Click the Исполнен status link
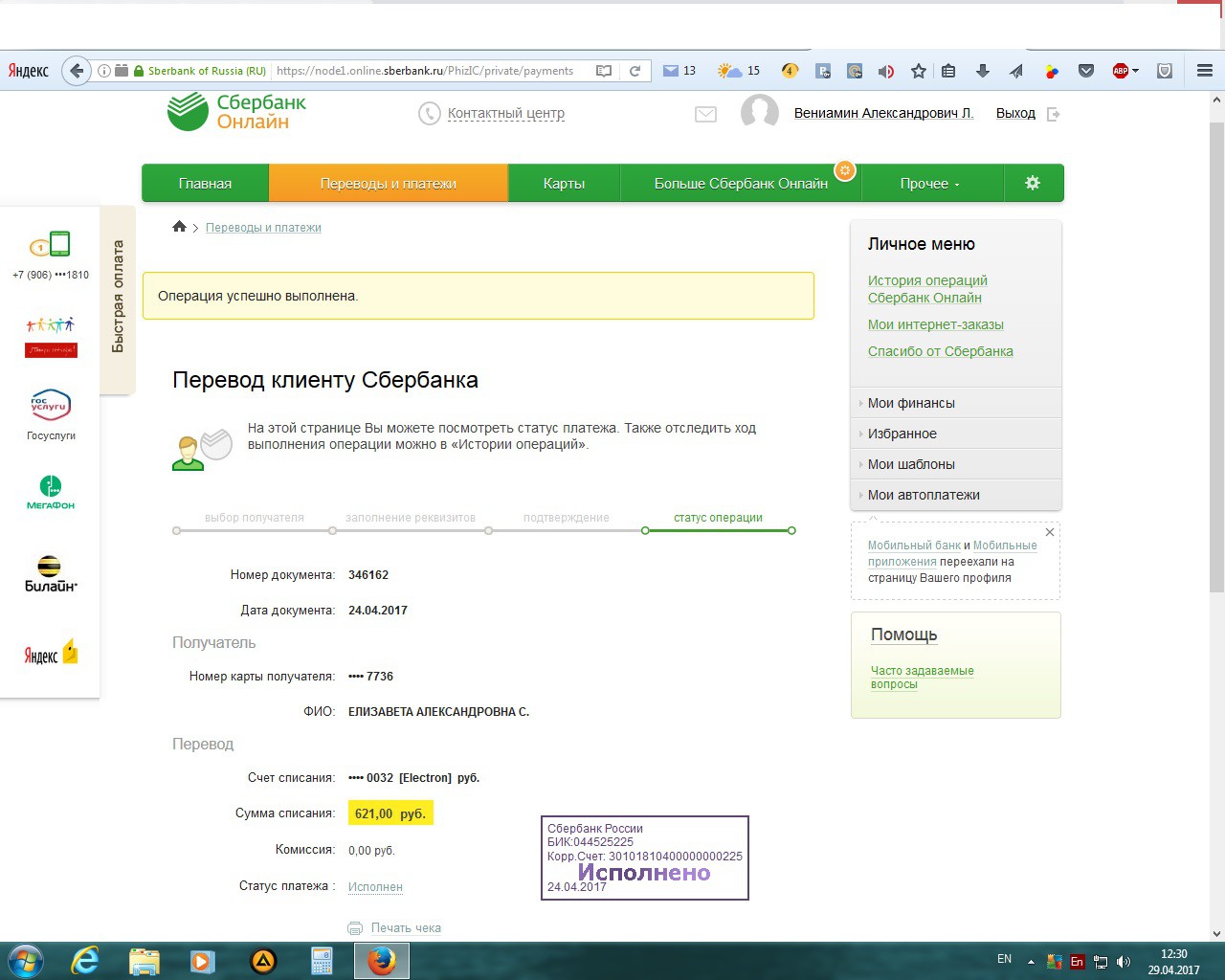 coord(375,887)
